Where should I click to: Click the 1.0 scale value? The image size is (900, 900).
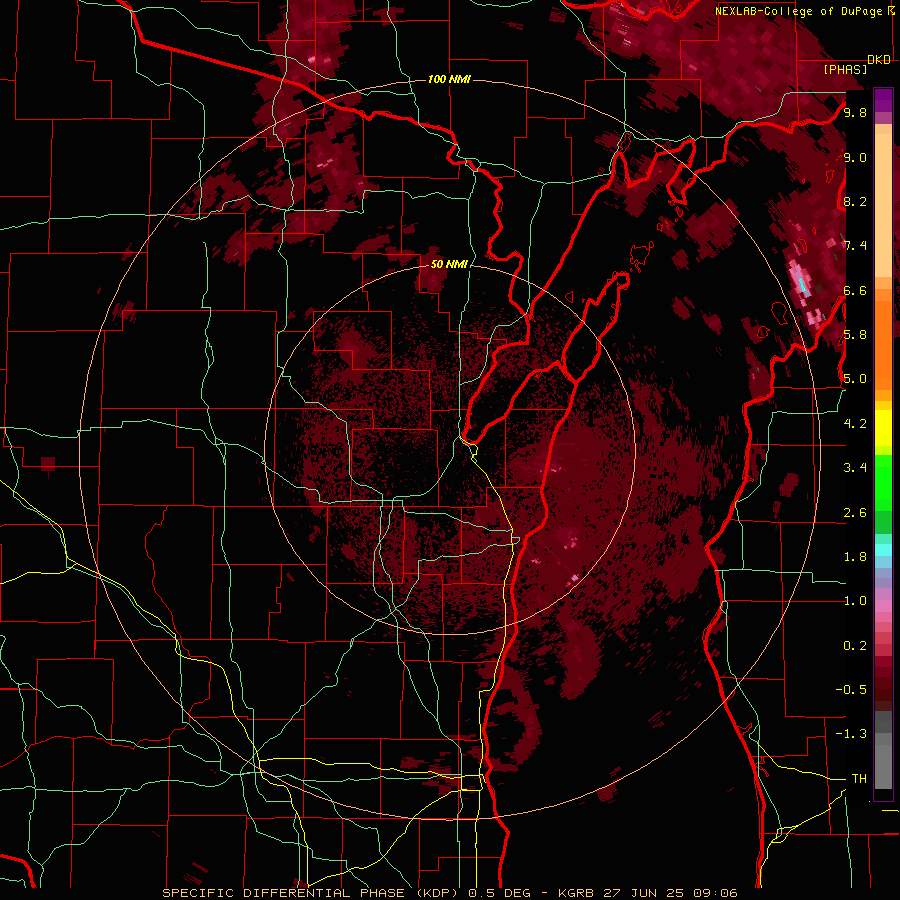click(855, 601)
